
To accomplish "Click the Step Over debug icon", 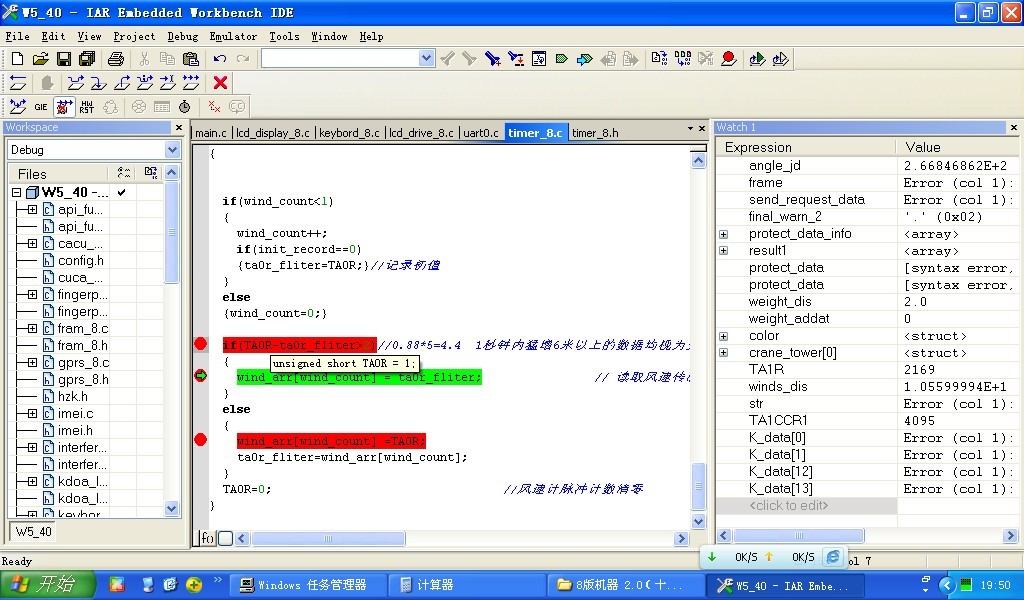I will coord(76,83).
